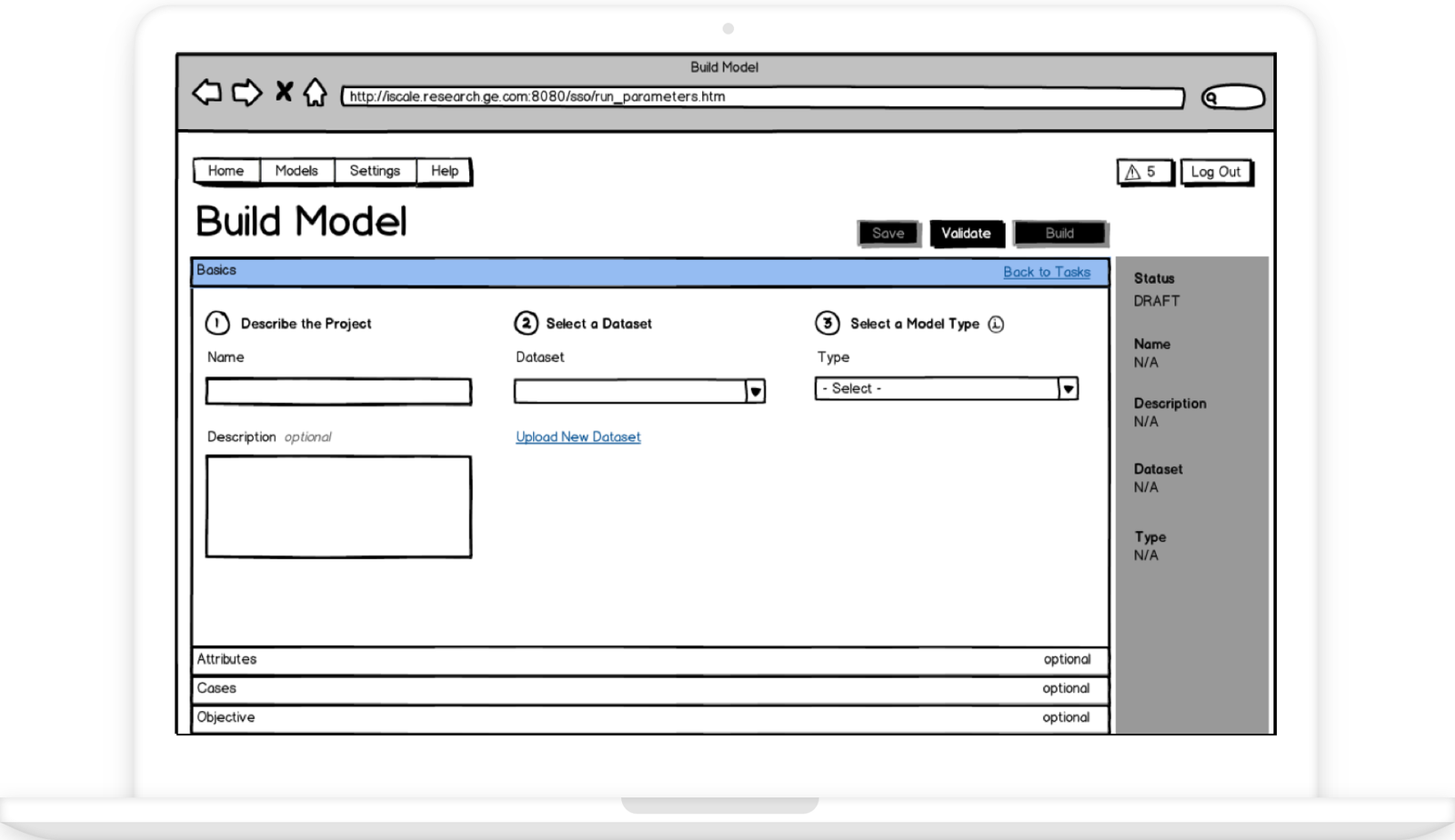
Task: Click the browser back arrow icon
Action: click(207, 93)
